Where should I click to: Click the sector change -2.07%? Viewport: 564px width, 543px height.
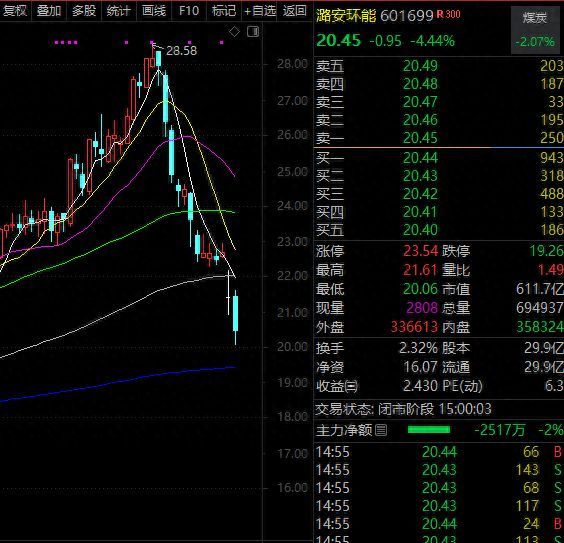(535, 42)
